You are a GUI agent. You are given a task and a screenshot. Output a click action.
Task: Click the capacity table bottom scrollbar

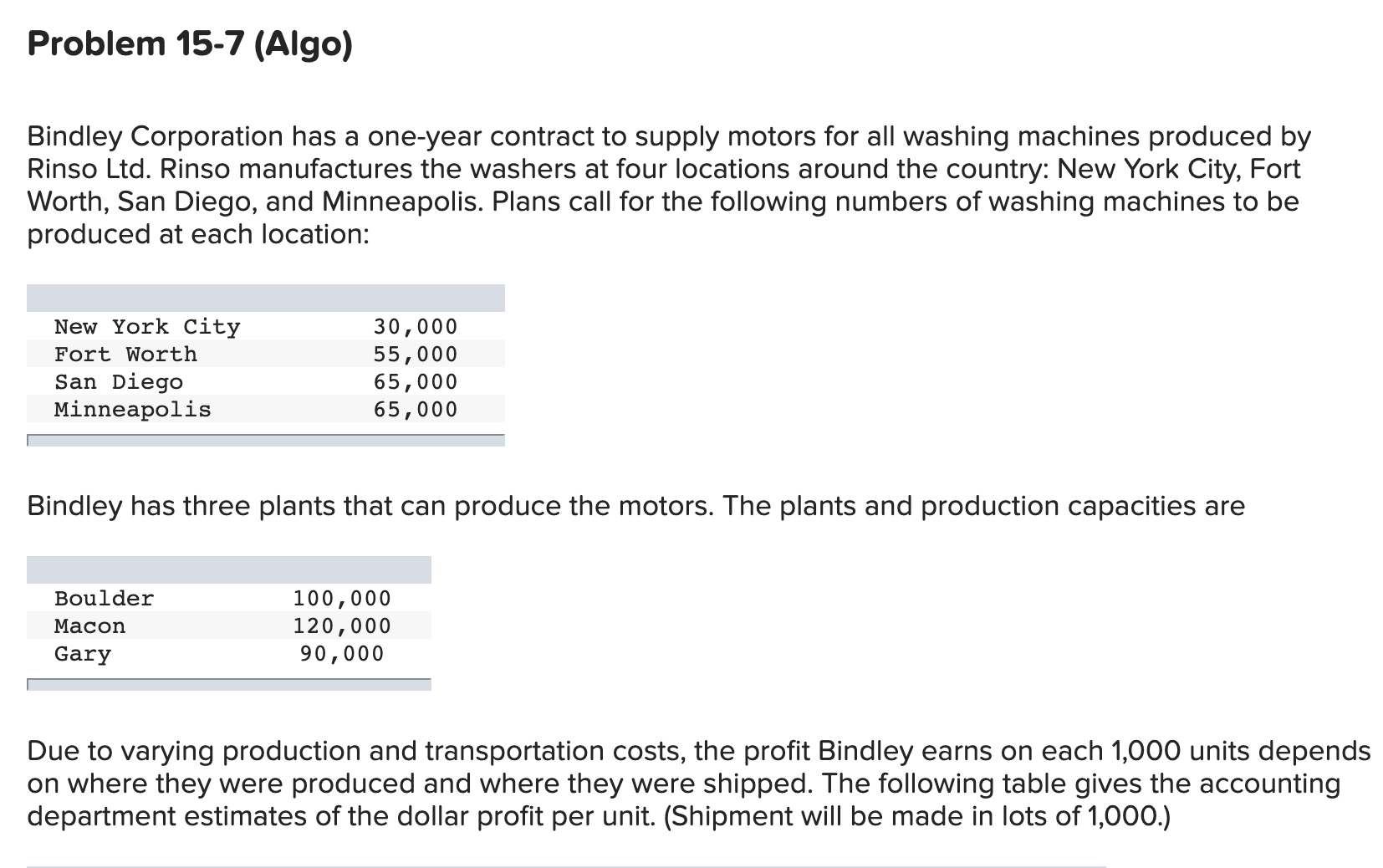click(x=229, y=684)
